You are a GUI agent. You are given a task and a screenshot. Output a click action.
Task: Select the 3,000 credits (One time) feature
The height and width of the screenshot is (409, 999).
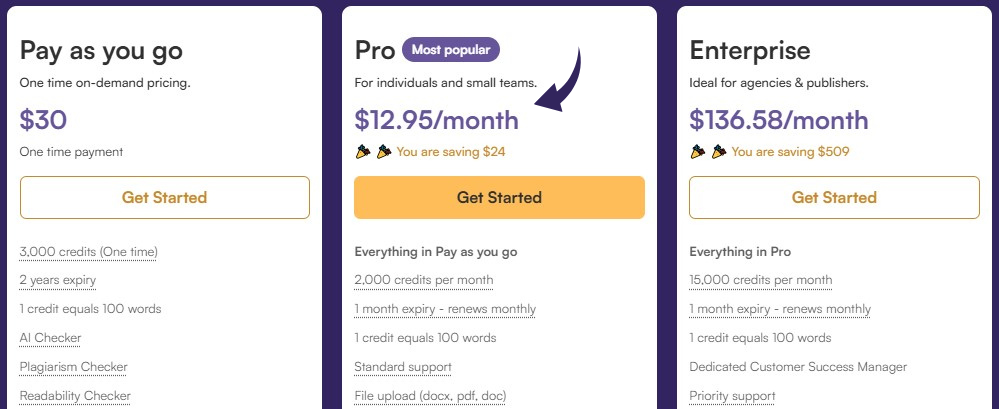click(x=88, y=252)
